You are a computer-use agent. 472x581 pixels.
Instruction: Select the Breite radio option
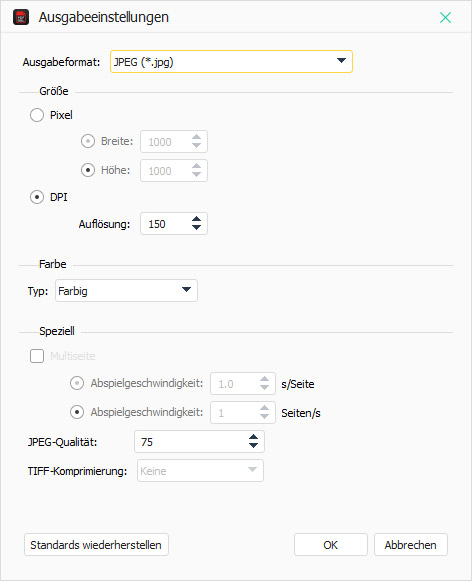[x=88, y=141]
